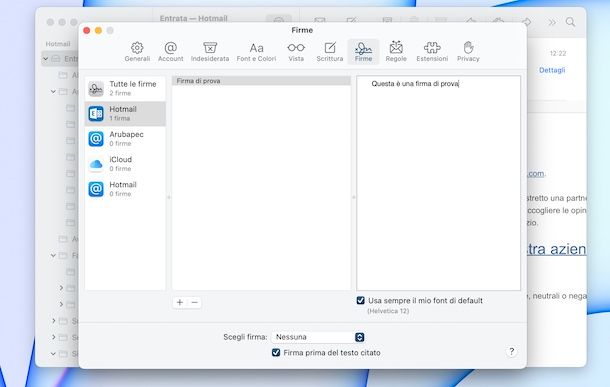Select the iCloud account

coord(125,164)
